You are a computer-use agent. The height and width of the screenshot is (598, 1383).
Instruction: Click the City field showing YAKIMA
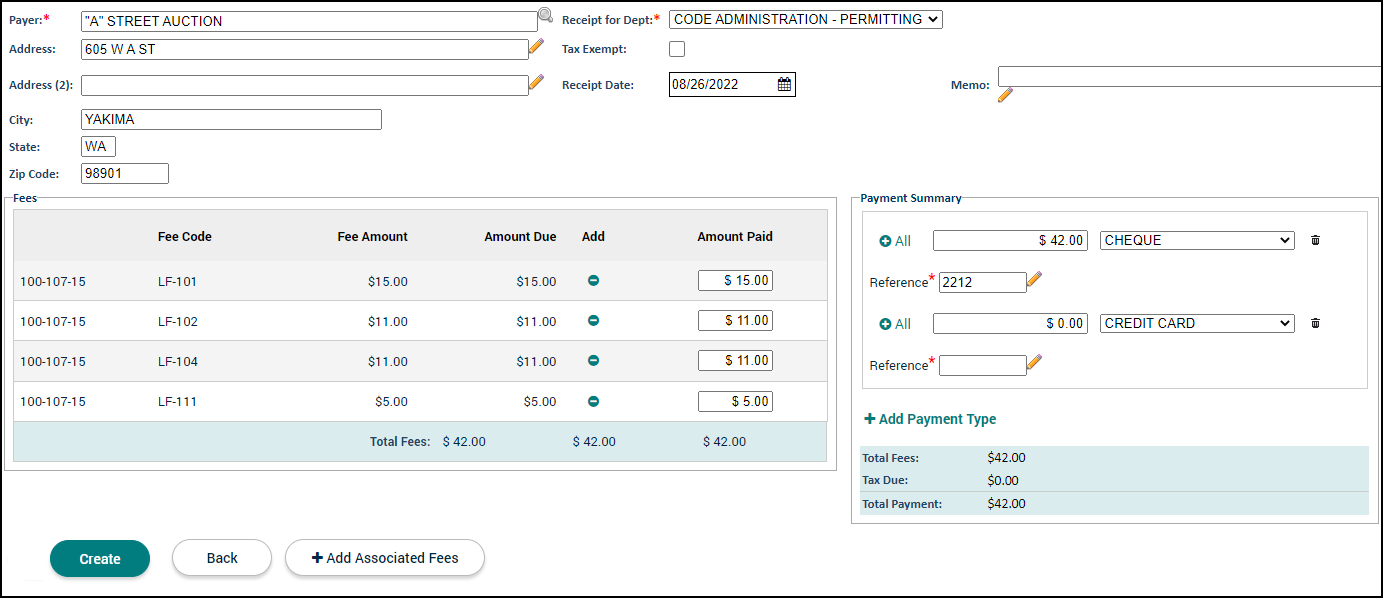tap(231, 119)
